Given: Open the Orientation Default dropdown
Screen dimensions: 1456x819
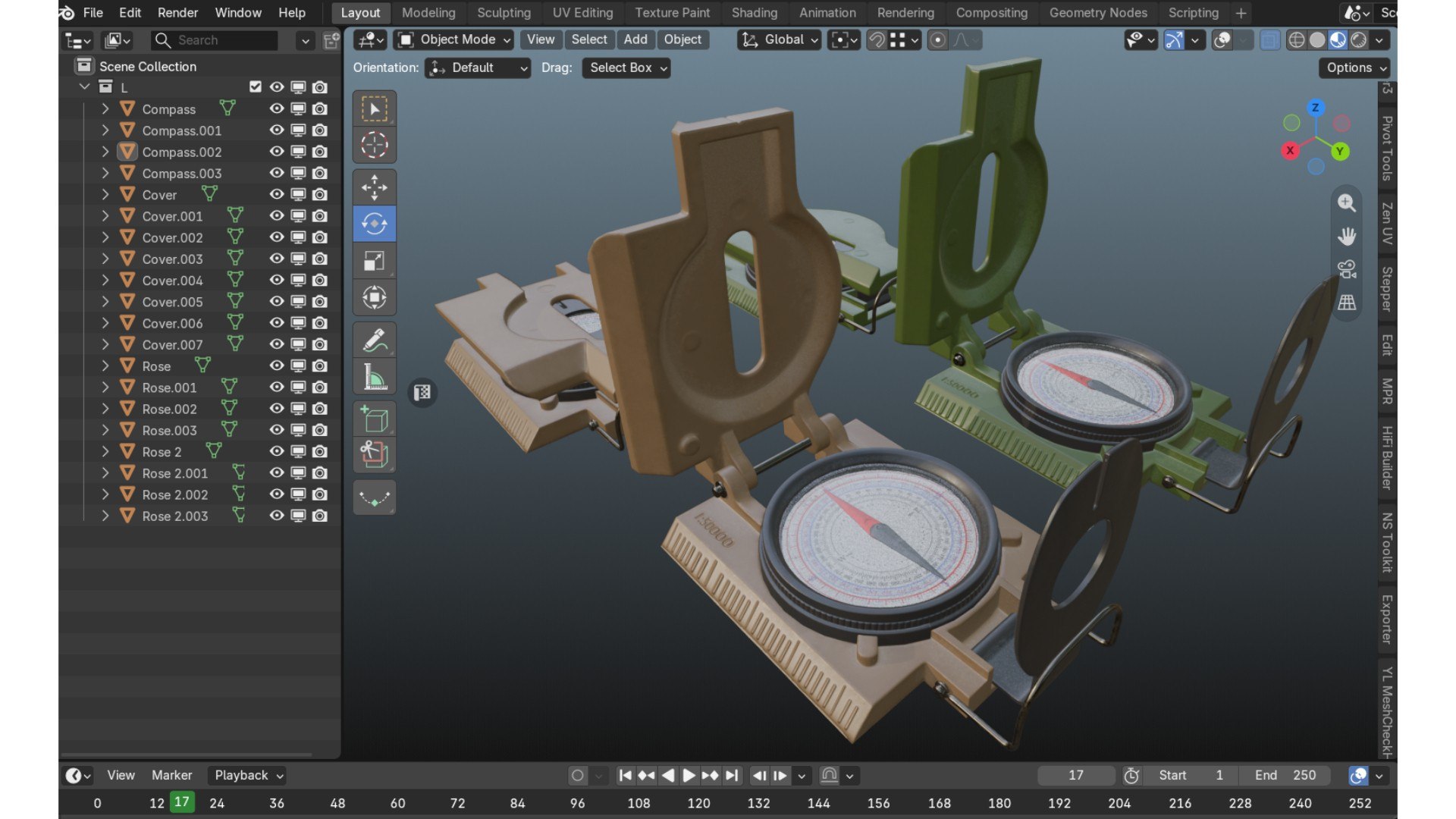Looking at the screenshot, I should click(478, 68).
